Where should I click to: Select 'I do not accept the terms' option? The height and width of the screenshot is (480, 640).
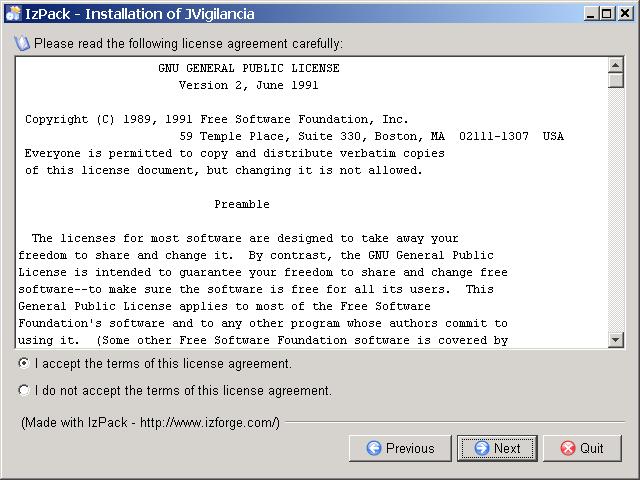pos(24,390)
